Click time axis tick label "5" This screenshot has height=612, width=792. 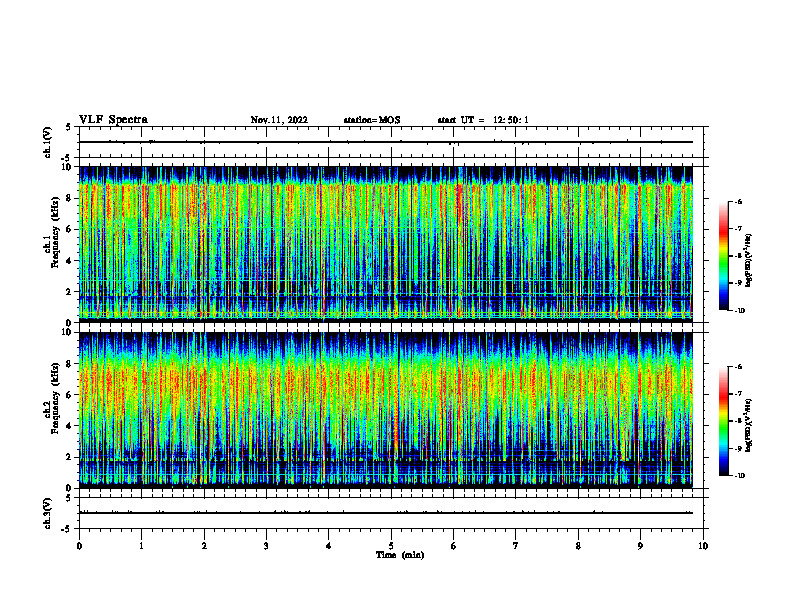tap(391, 546)
